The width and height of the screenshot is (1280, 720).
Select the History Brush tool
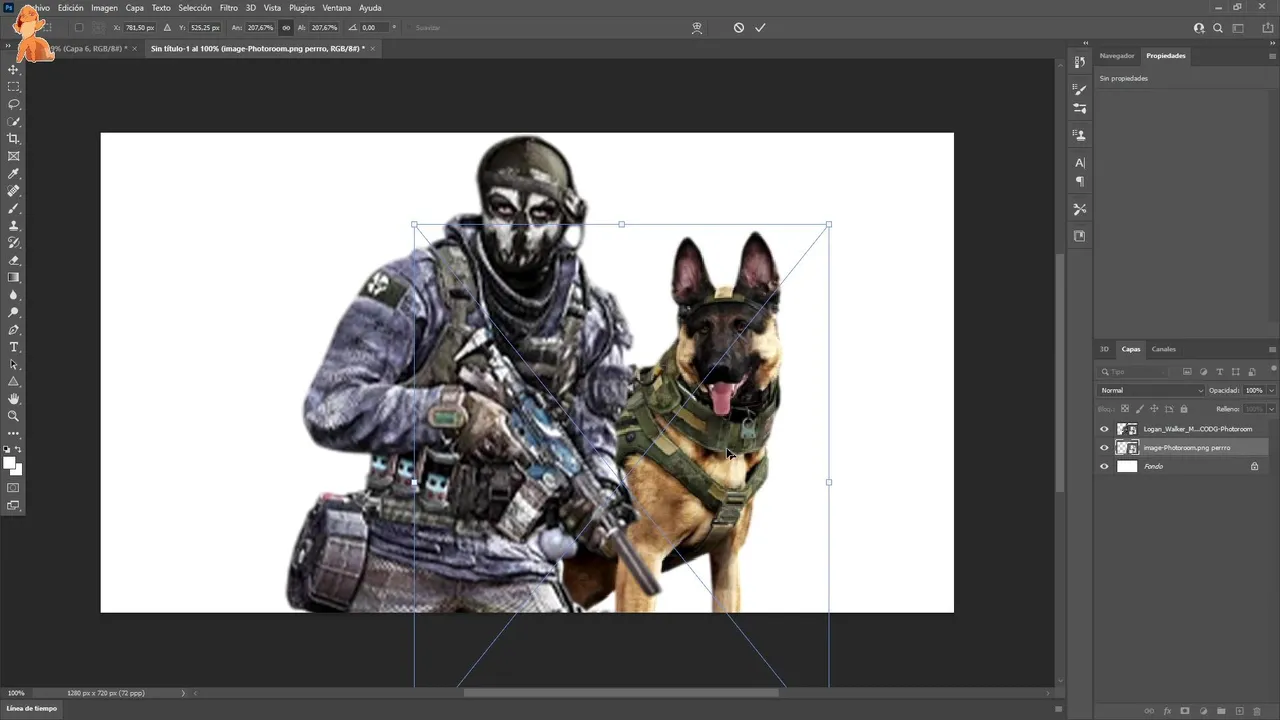pyautogui.click(x=14, y=243)
